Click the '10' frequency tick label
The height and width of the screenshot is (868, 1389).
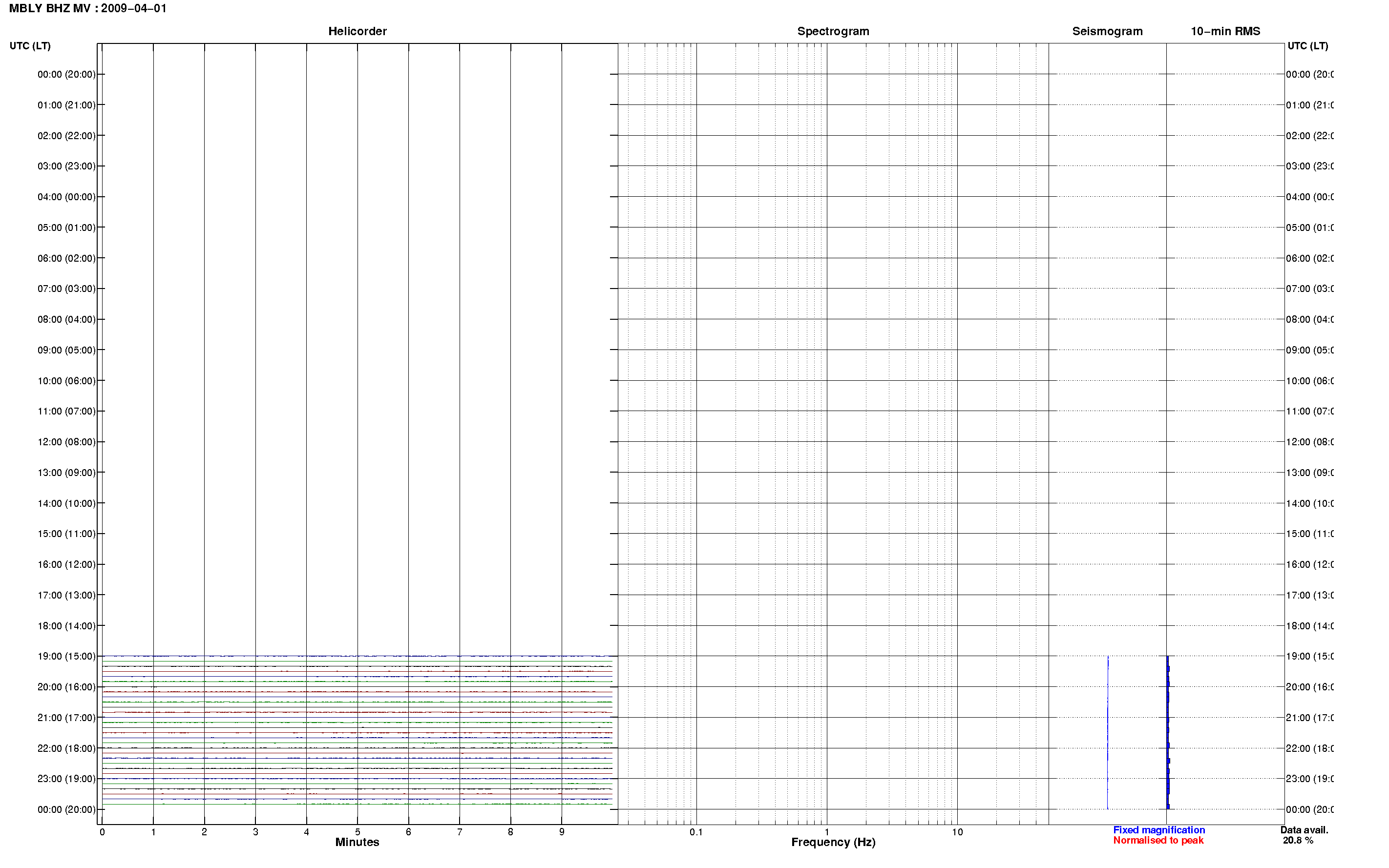tap(957, 832)
